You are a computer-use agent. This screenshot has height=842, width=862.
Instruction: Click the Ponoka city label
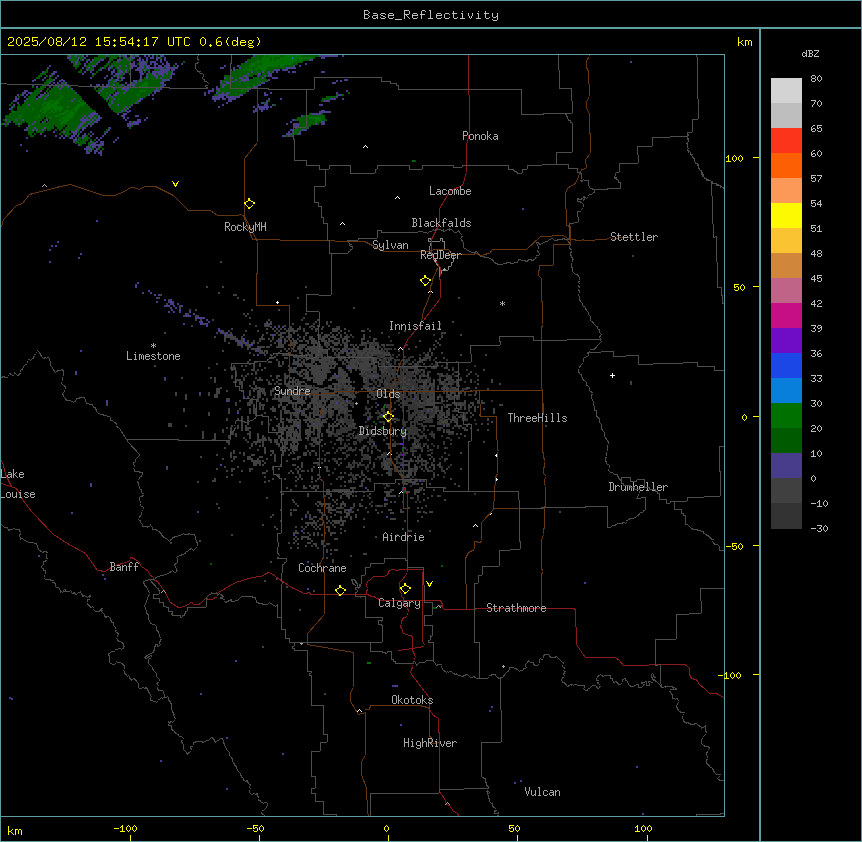click(480, 136)
